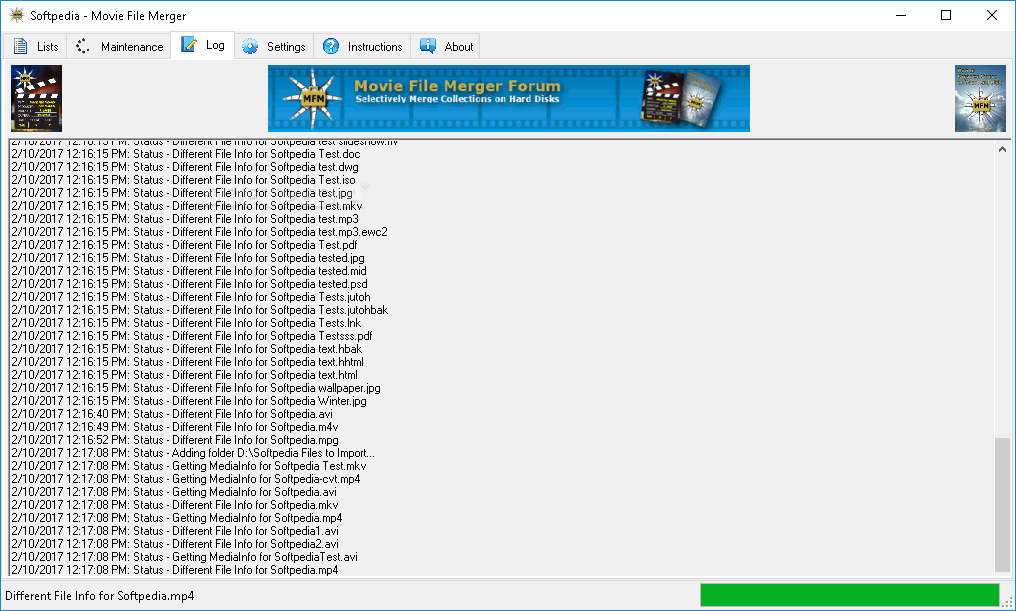This screenshot has height=611, width=1016.
Task: Select Getting MediaInfo line for Softpedia.mp4
Action: click(x=176, y=517)
